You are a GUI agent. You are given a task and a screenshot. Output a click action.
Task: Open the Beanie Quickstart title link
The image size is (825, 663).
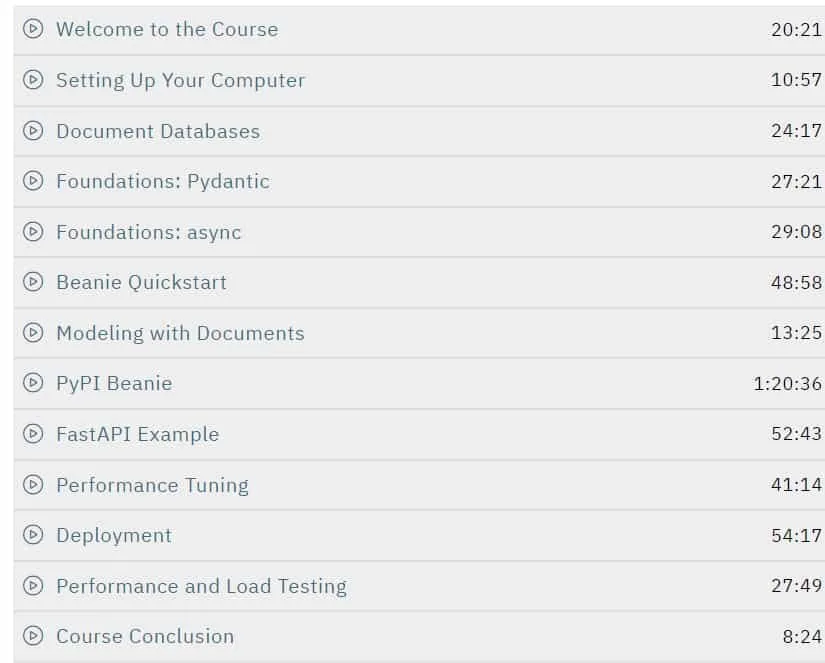click(142, 283)
